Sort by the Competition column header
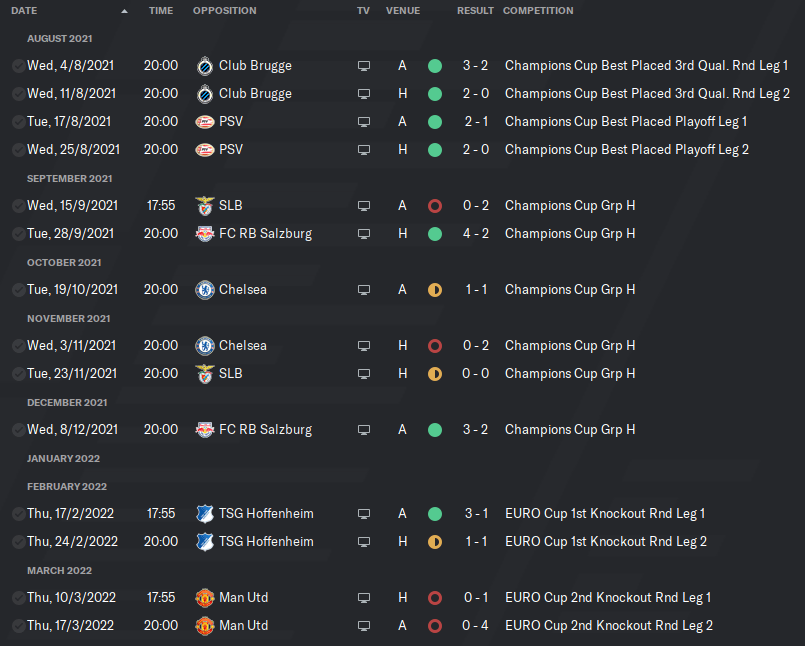The height and width of the screenshot is (646, 805). (x=538, y=11)
